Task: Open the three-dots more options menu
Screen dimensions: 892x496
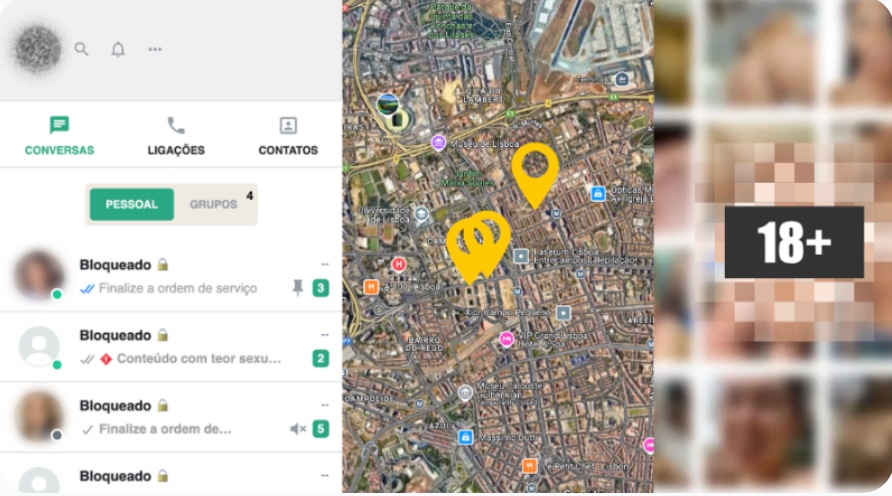Action: [x=155, y=49]
